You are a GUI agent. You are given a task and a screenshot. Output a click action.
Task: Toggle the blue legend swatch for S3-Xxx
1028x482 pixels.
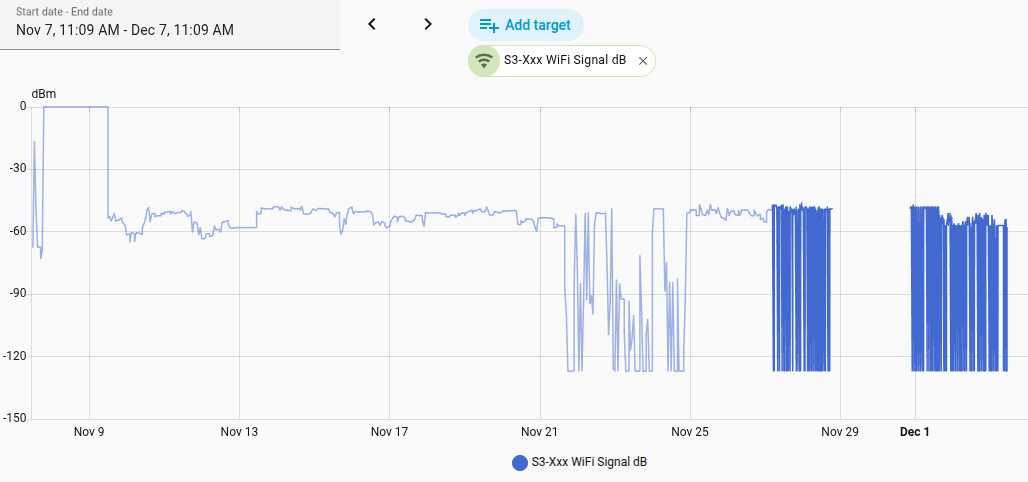tap(519, 463)
